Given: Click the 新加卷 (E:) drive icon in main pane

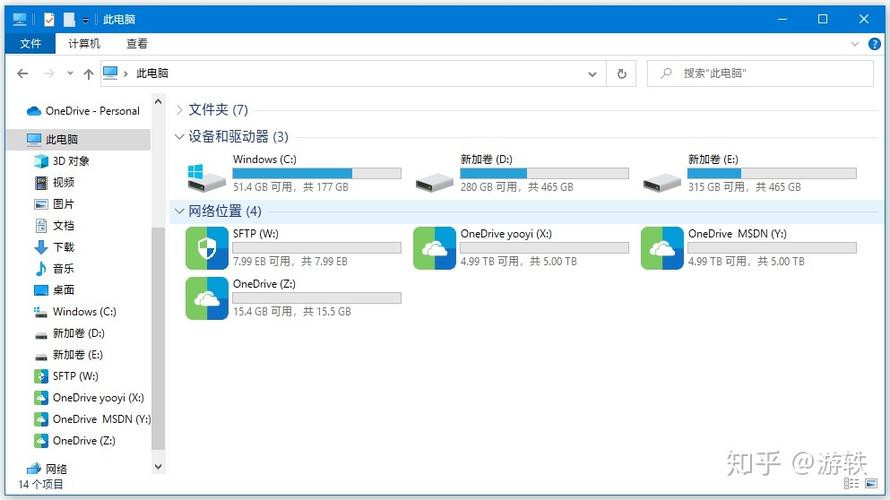Looking at the screenshot, I should coord(662,182).
